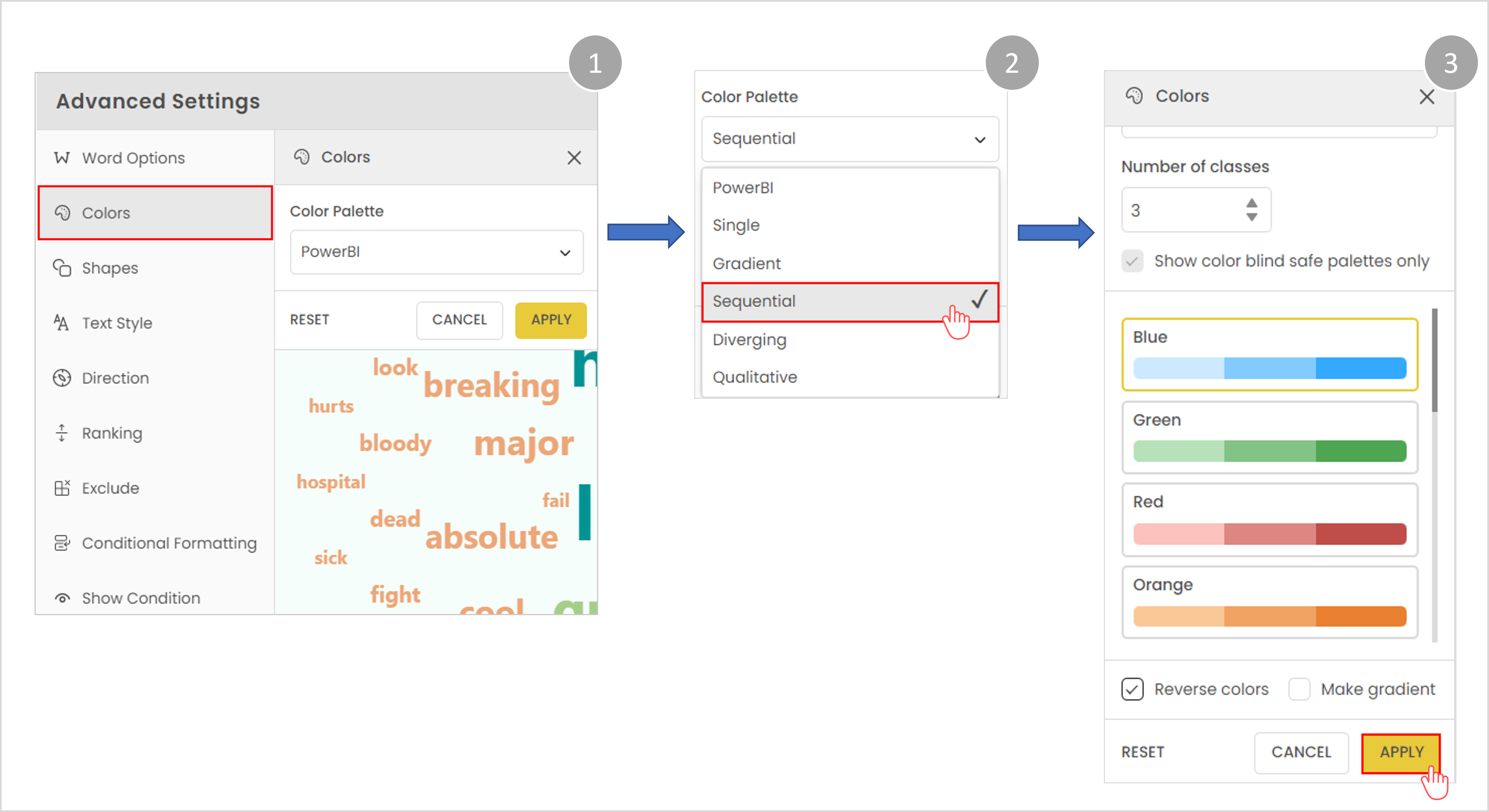Toggle the Reverse colors checkbox

pos(1132,689)
